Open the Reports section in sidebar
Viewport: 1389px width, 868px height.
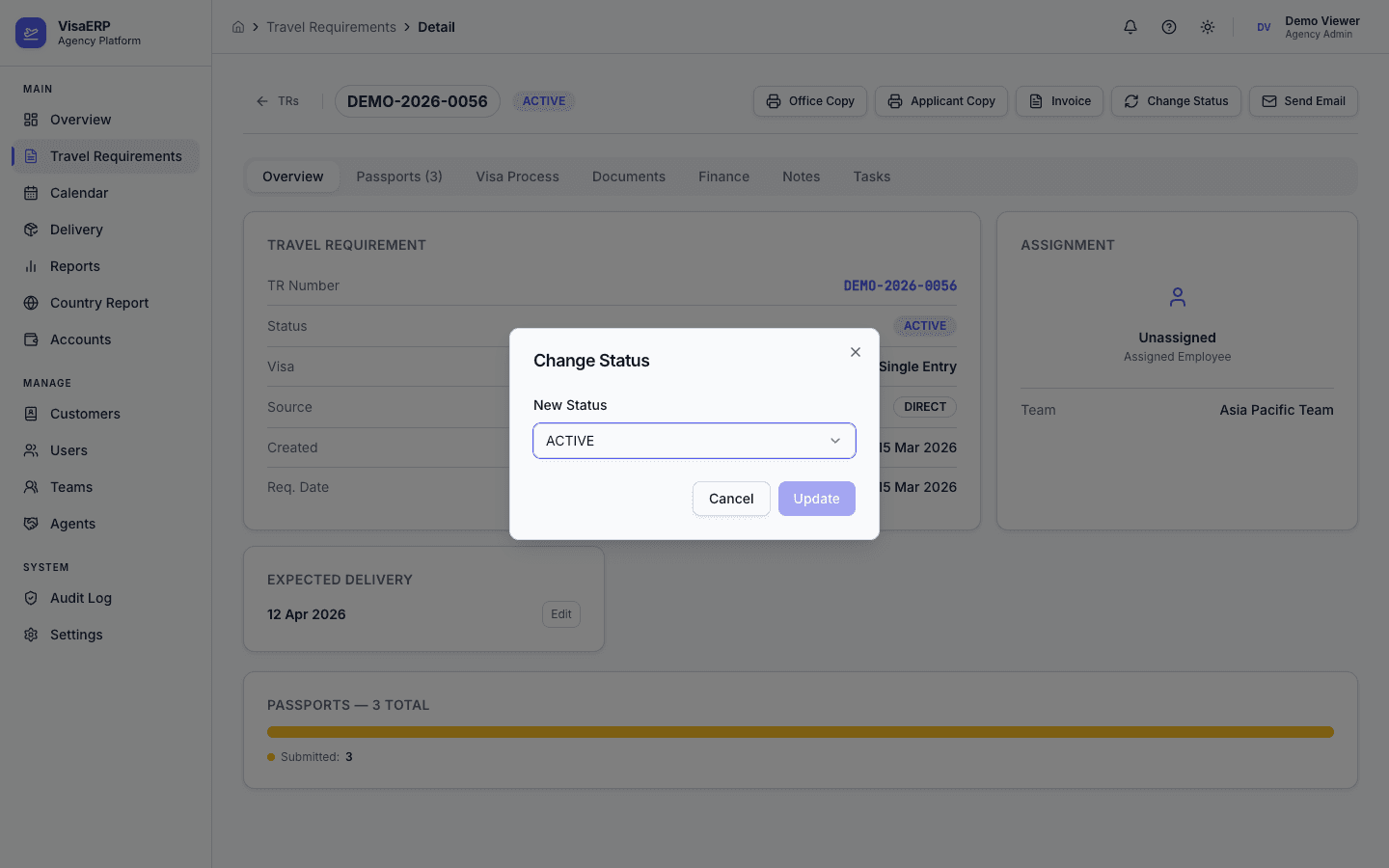pyautogui.click(x=75, y=266)
